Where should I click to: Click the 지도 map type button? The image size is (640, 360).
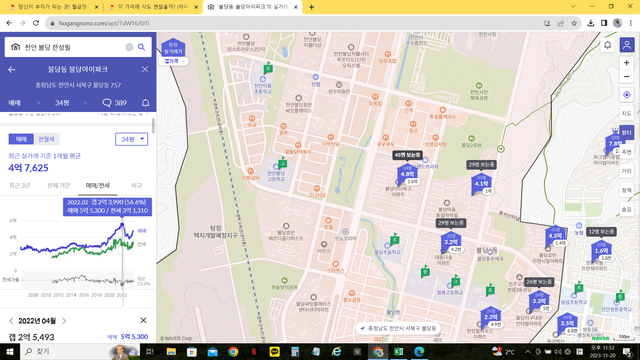point(627,113)
